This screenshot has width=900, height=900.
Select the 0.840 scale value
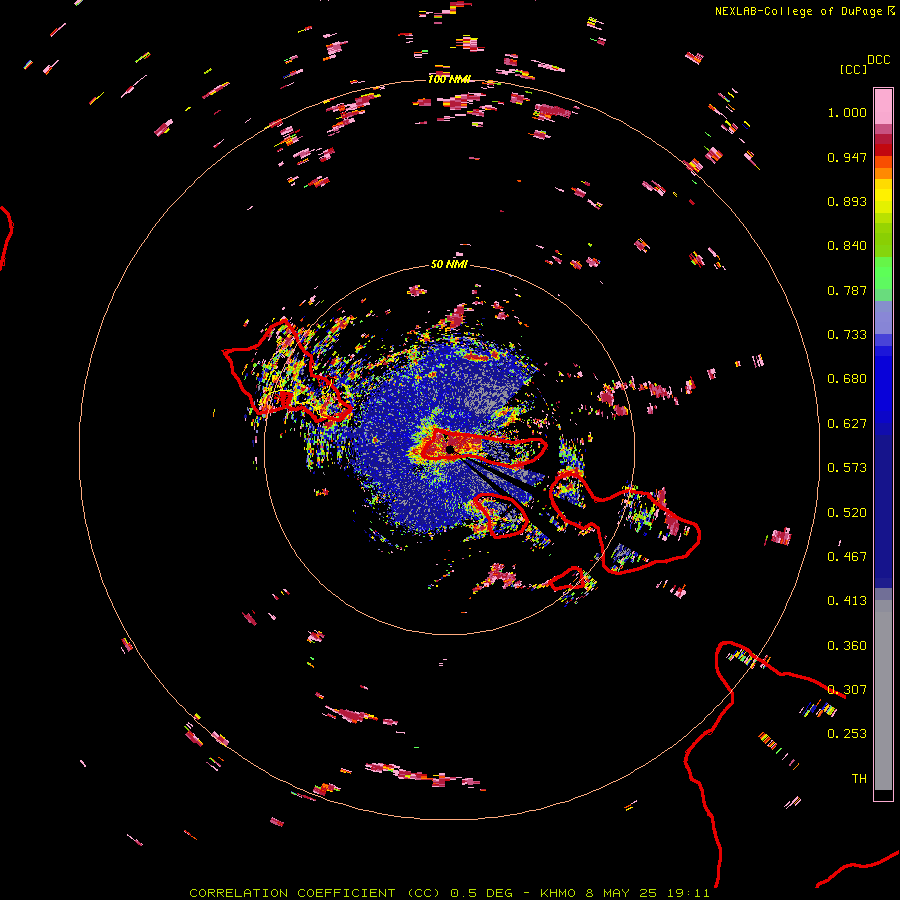pos(847,246)
